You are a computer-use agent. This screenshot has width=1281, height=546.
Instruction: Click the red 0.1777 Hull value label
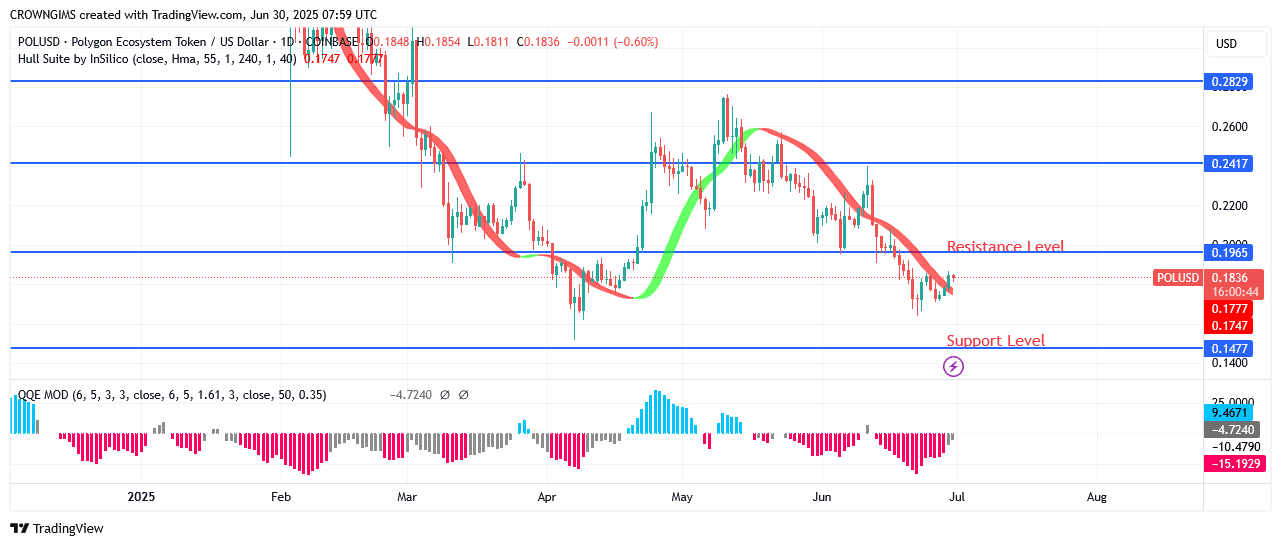(1229, 309)
